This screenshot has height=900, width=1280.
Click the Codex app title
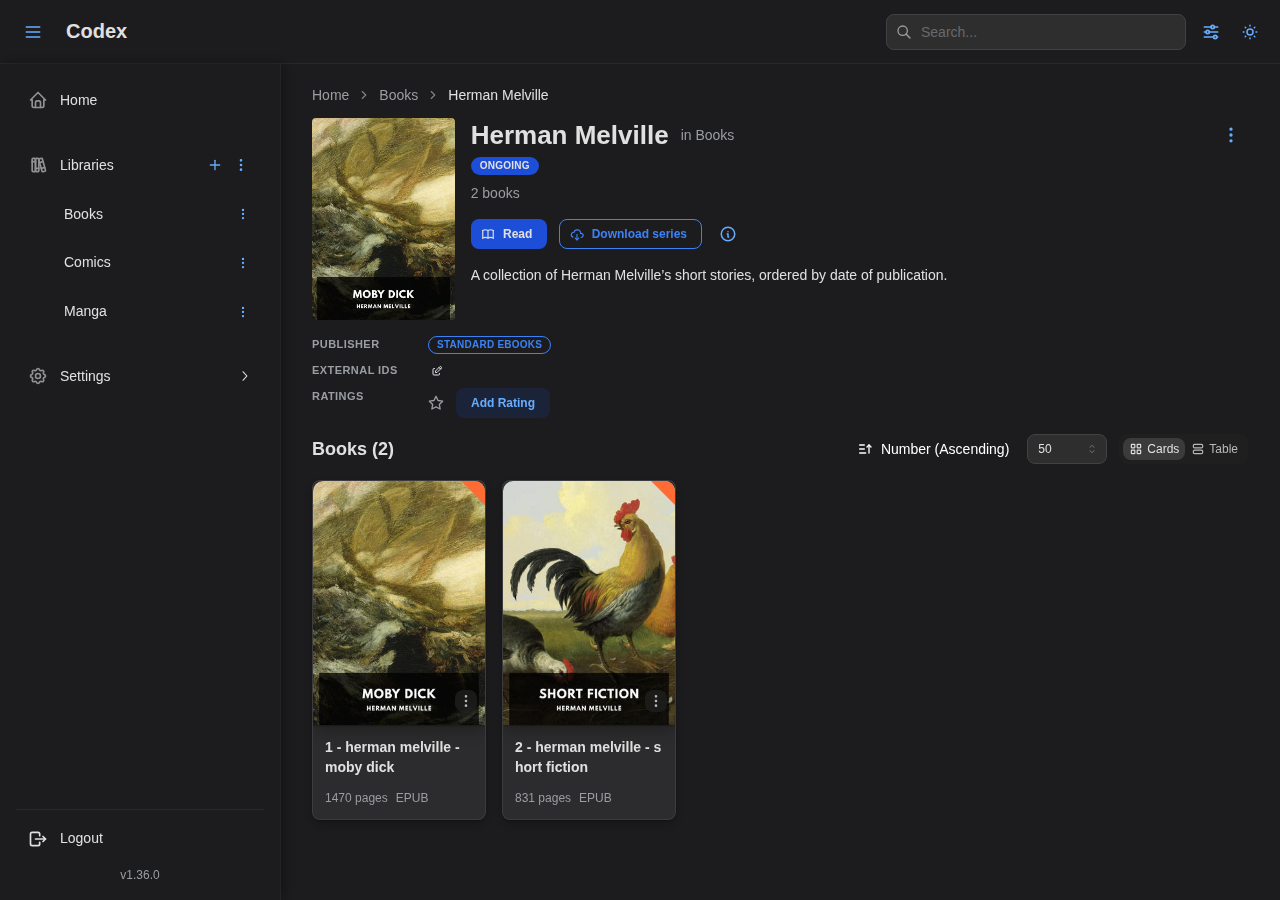click(x=96, y=31)
